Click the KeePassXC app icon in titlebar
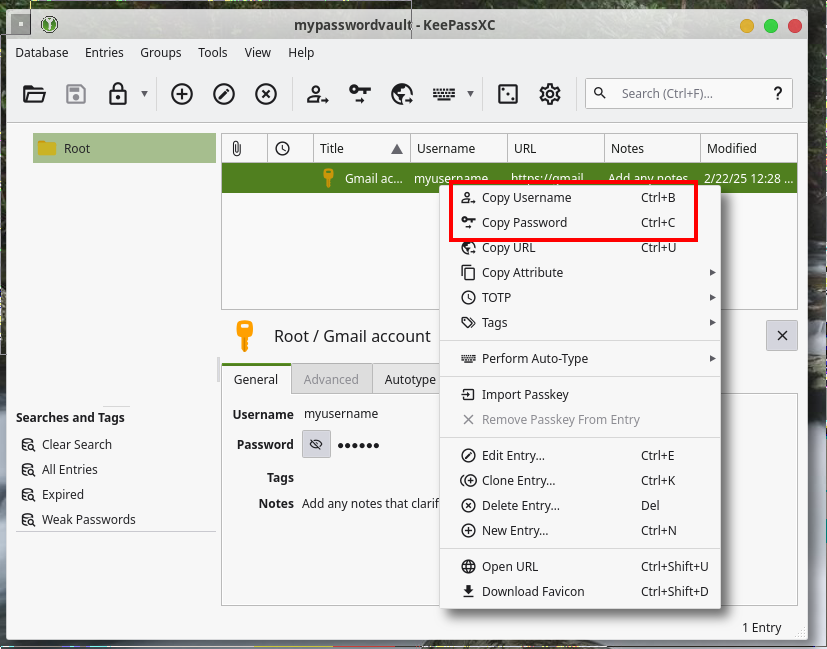This screenshot has height=649, width=827. (50, 24)
